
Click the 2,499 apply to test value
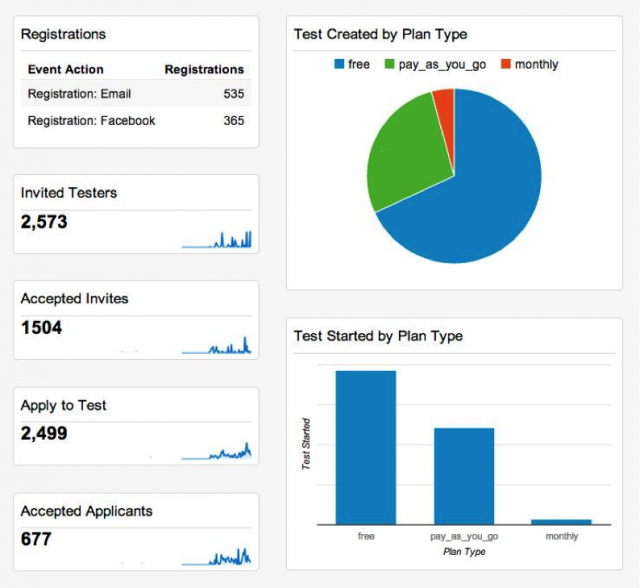click(44, 433)
